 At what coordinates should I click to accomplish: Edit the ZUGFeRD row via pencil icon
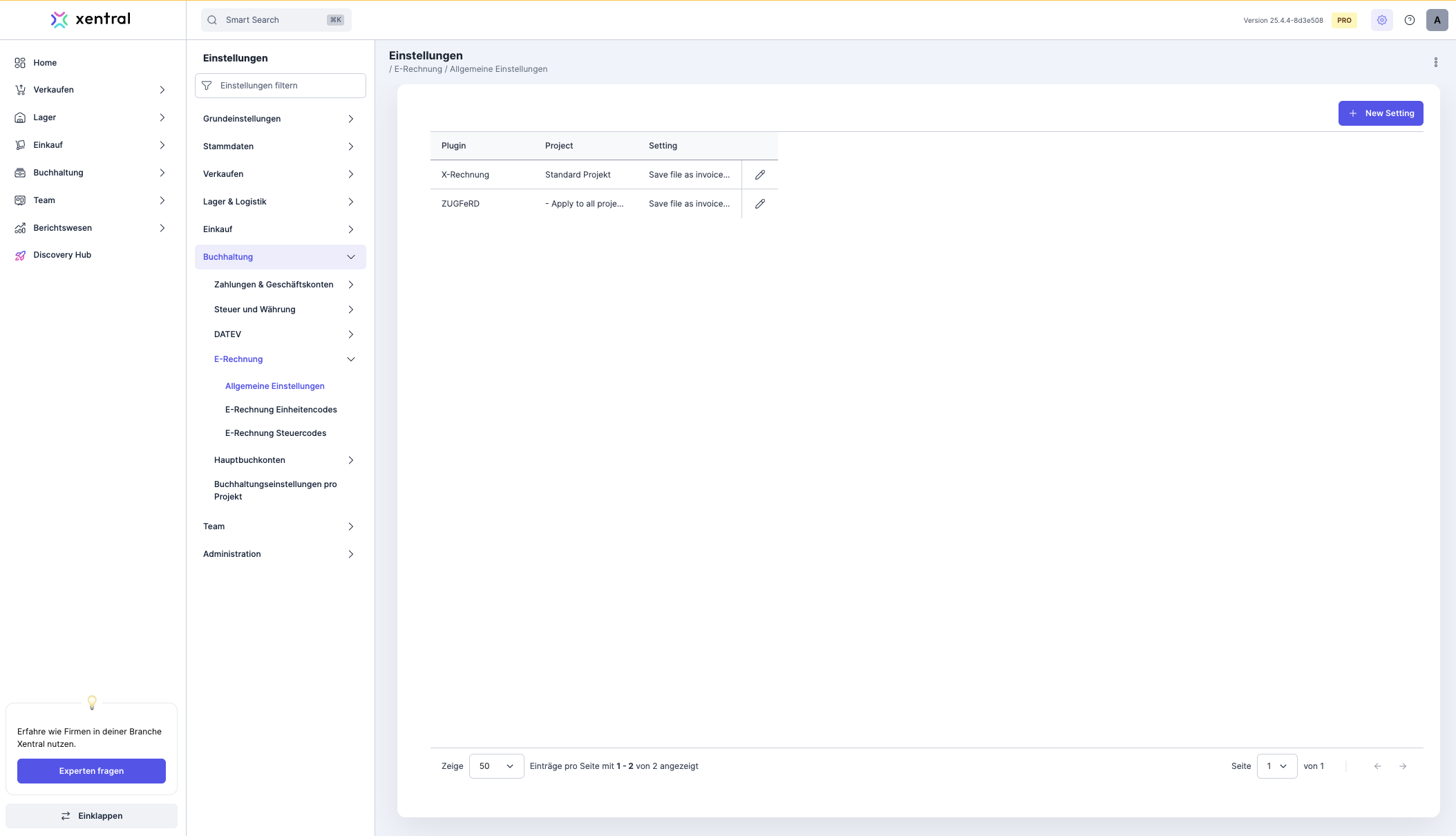click(x=759, y=204)
